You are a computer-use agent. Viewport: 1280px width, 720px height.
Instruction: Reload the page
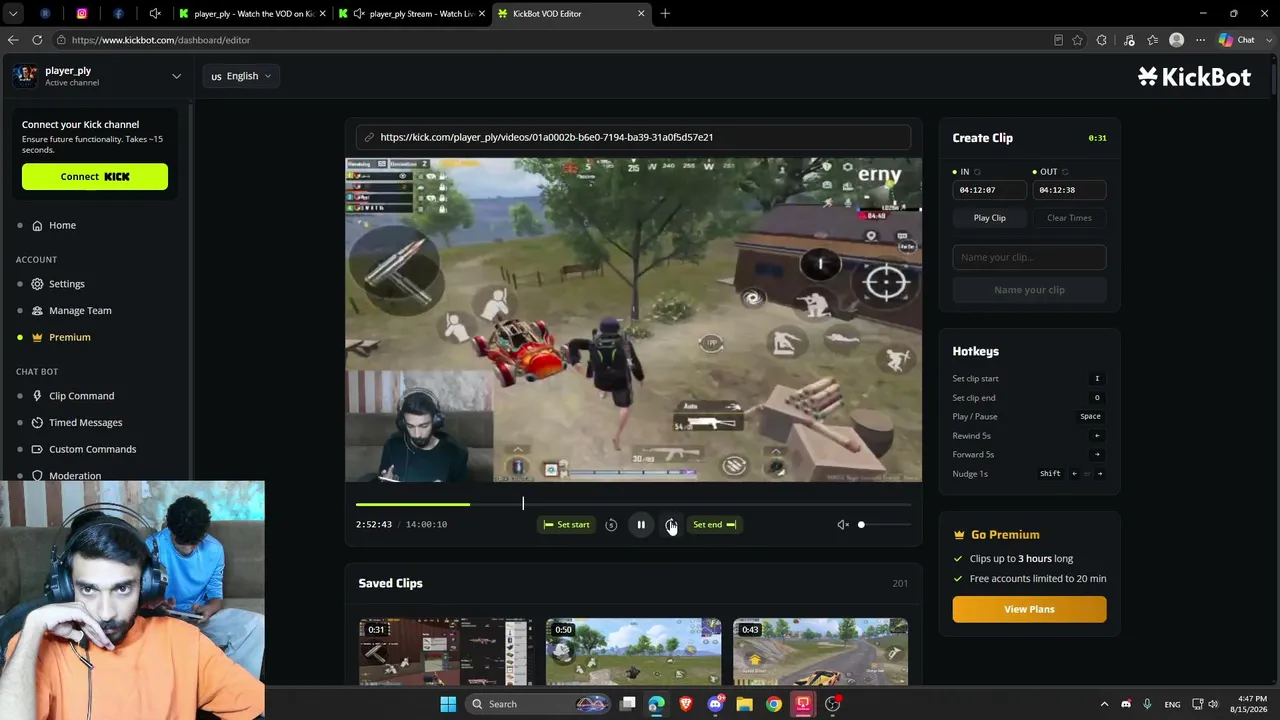tap(37, 40)
